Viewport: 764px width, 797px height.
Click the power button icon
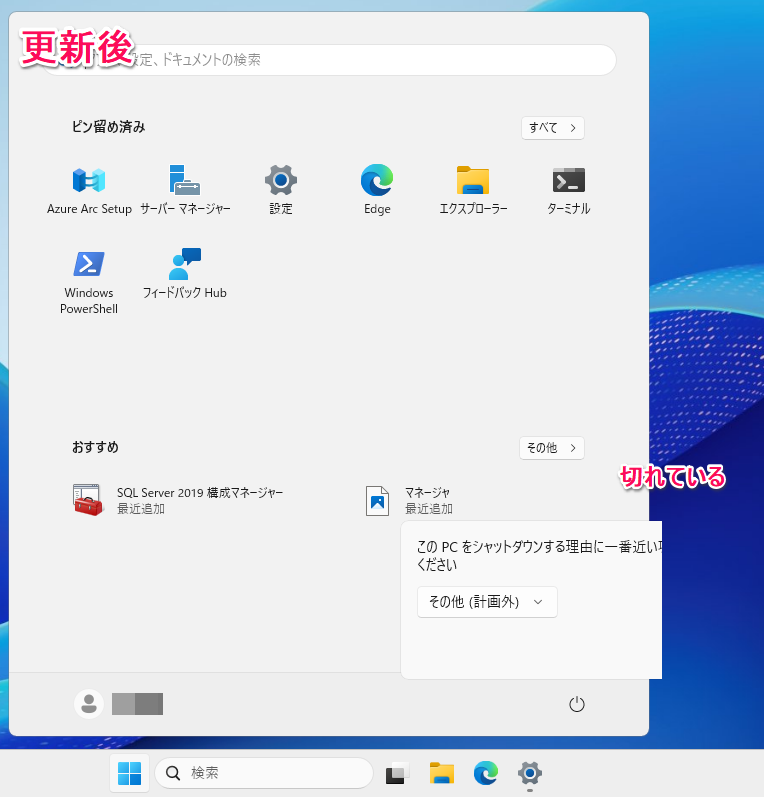(576, 704)
